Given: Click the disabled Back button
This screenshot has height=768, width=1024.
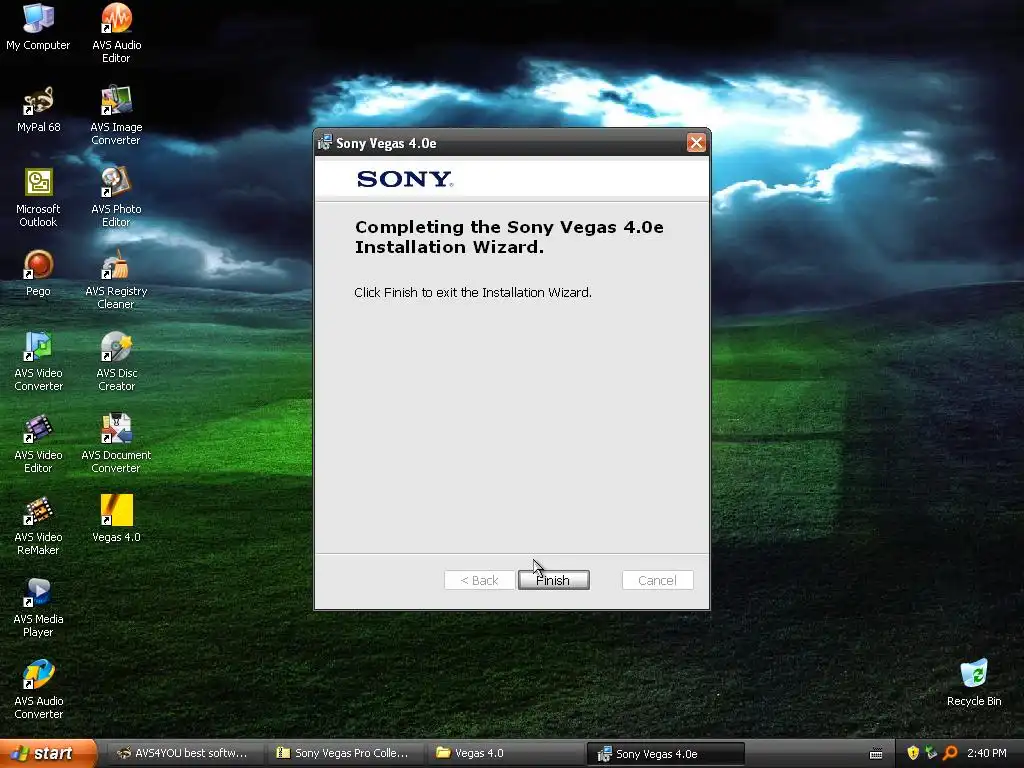Looking at the screenshot, I should [x=479, y=580].
